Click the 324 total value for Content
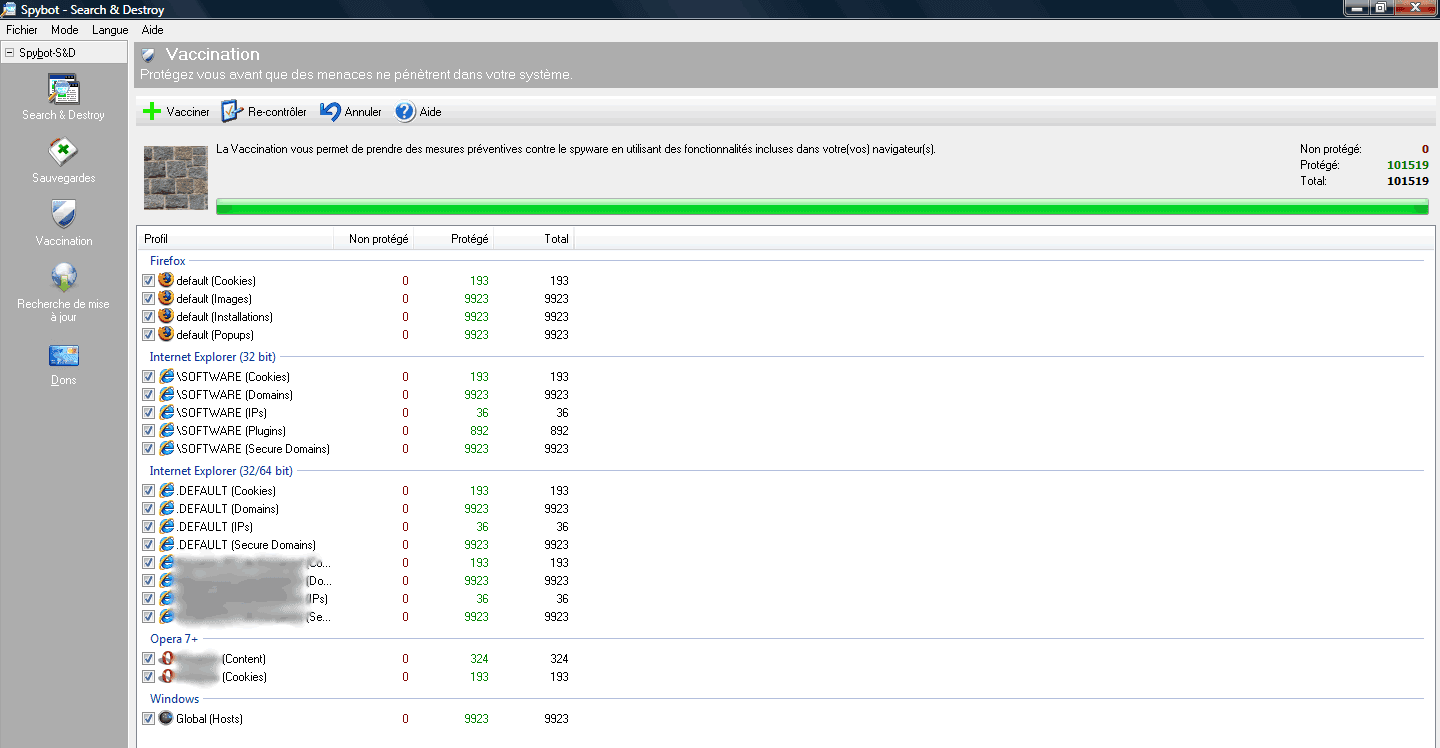 click(559, 659)
